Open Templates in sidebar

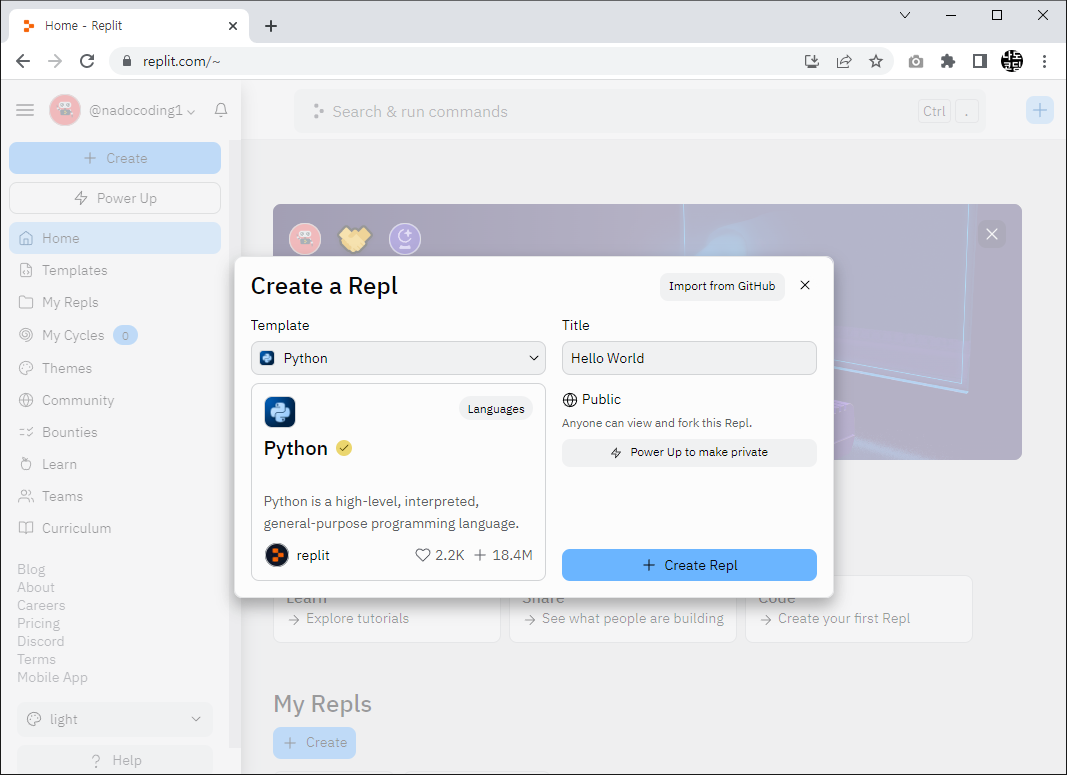[x=115, y=270]
